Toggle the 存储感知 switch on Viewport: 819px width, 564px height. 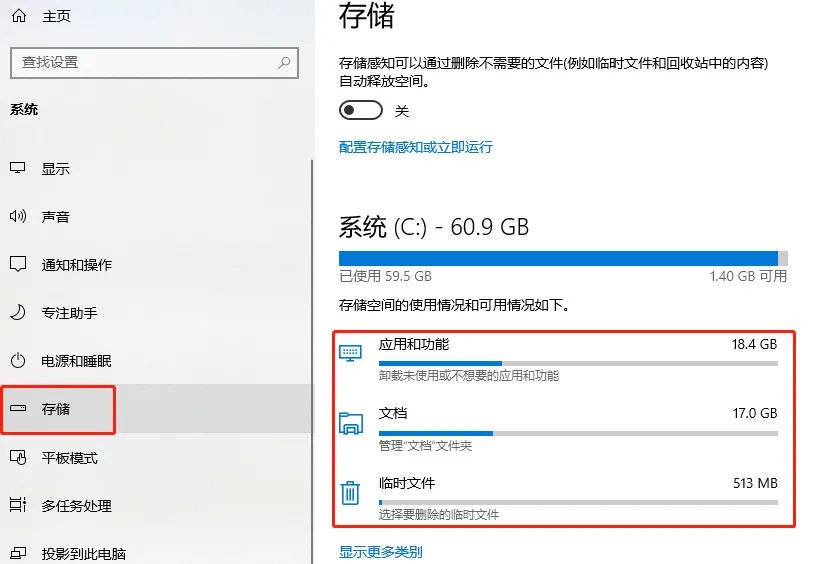click(x=361, y=111)
